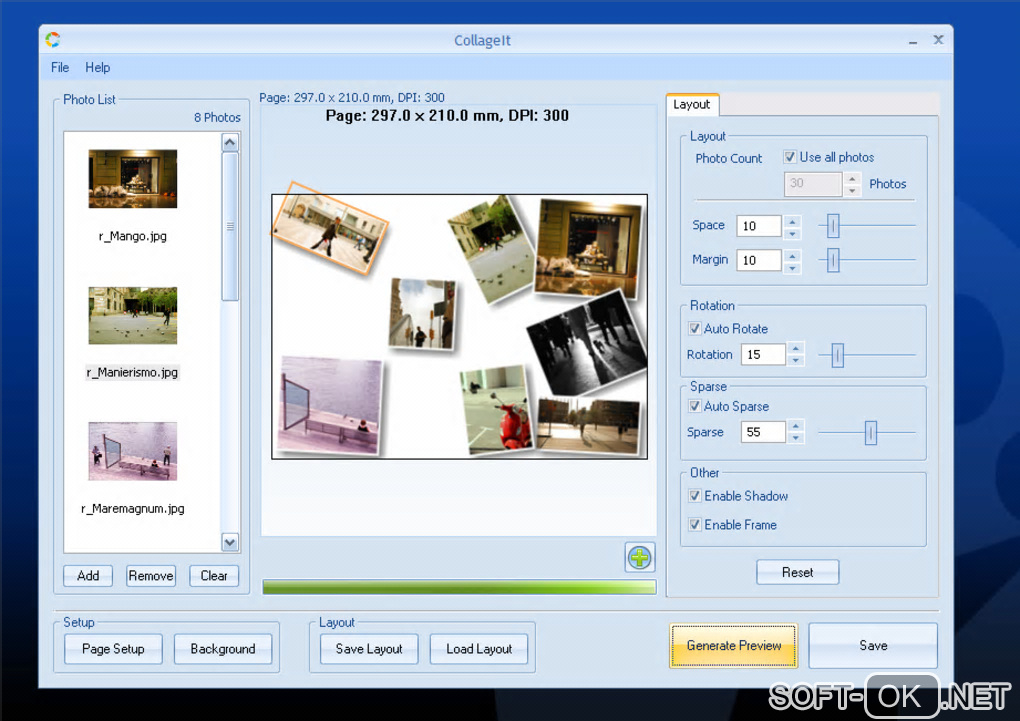Viewport: 1020px width, 721px height.
Task: Click the Sparse value input field
Action: (763, 432)
